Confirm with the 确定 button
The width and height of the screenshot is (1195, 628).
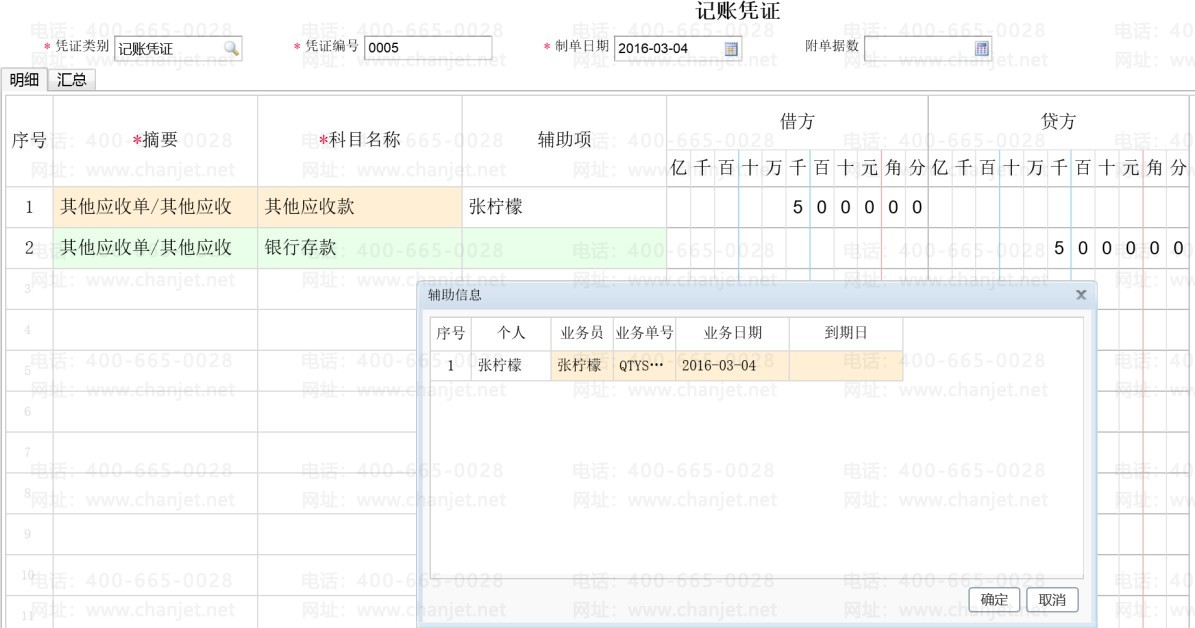tap(994, 600)
